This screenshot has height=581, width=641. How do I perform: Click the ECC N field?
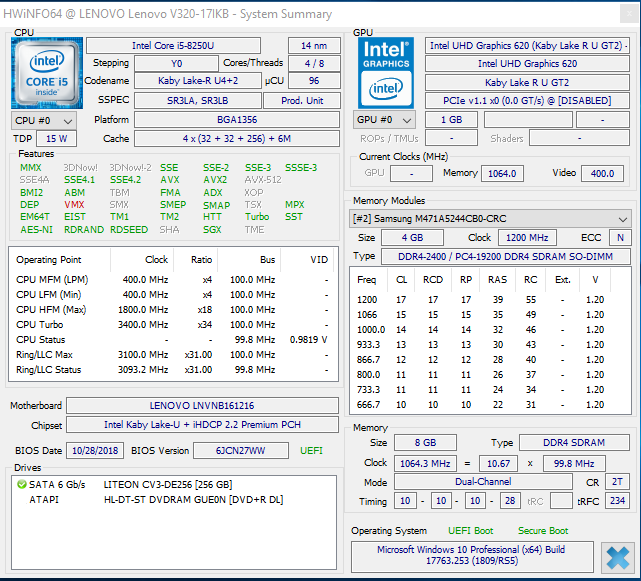[x=620, y=238]
